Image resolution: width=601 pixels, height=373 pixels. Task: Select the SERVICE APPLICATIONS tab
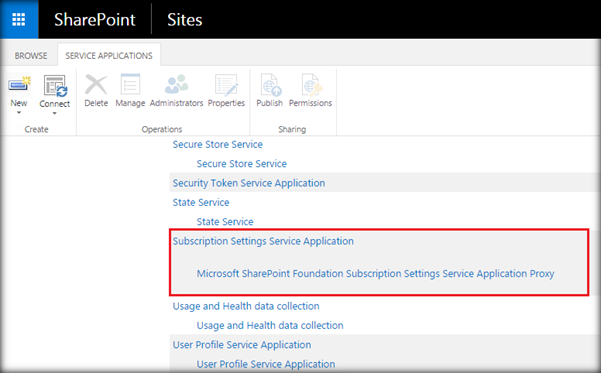[109, 56]
